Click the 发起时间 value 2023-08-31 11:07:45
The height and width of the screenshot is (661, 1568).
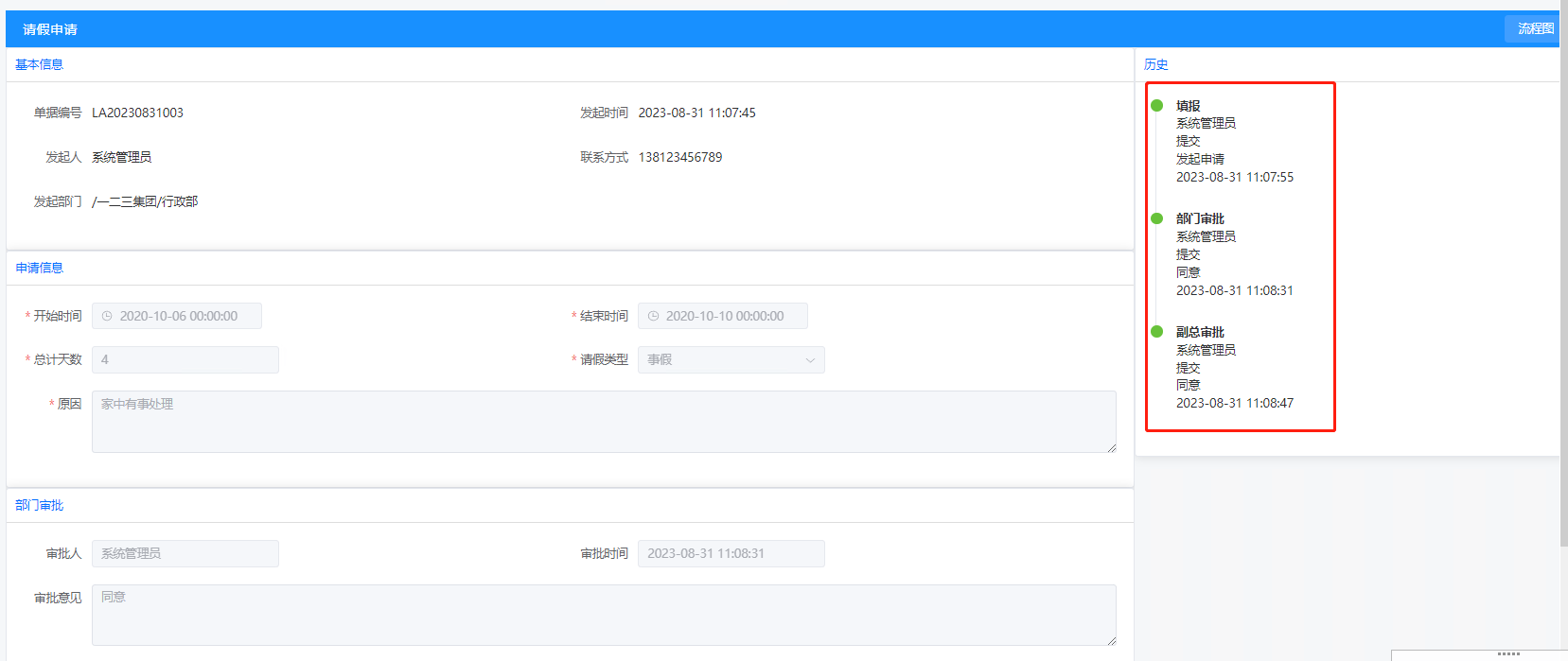point(696,113)
